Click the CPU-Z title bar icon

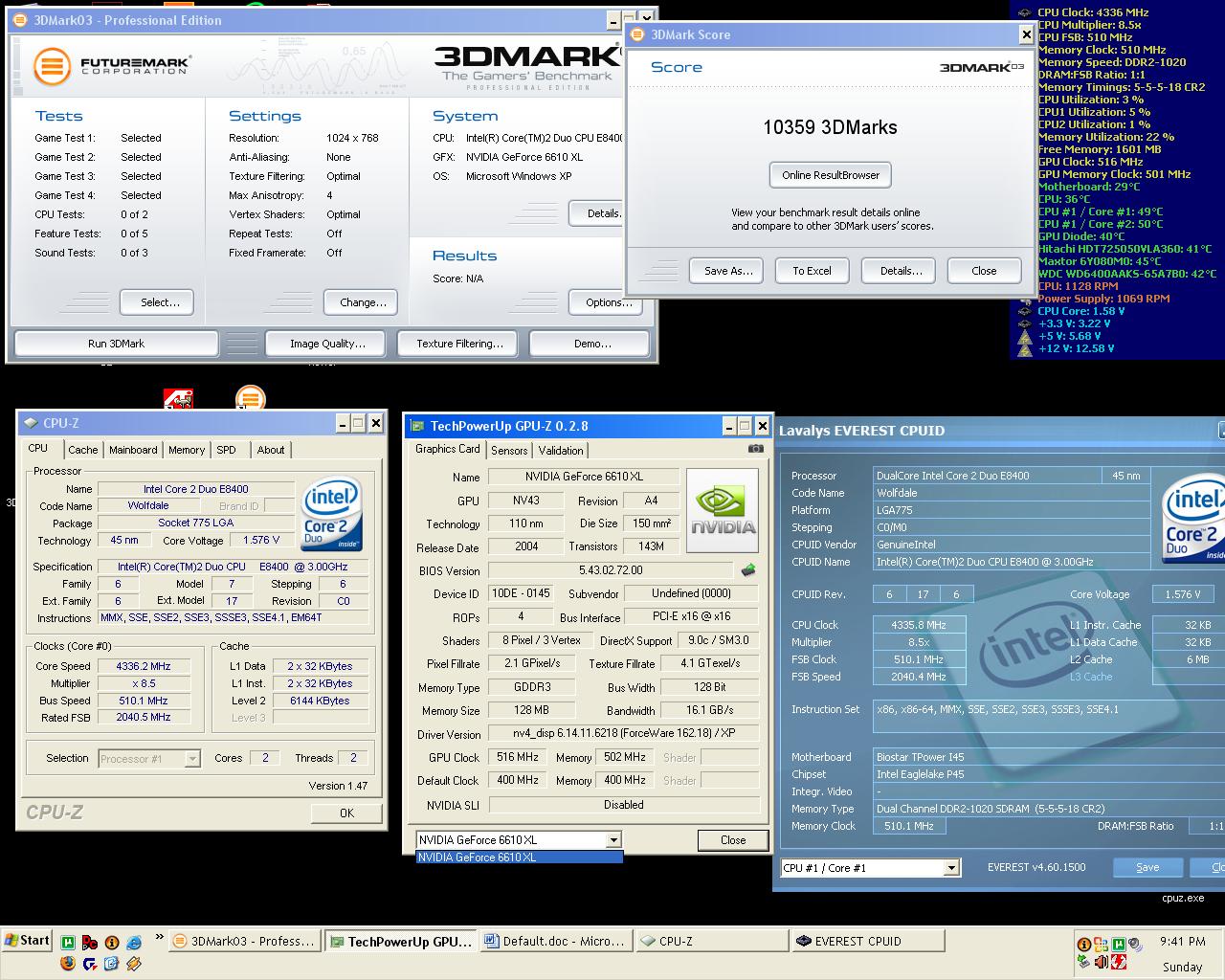[x=32, y=423]
